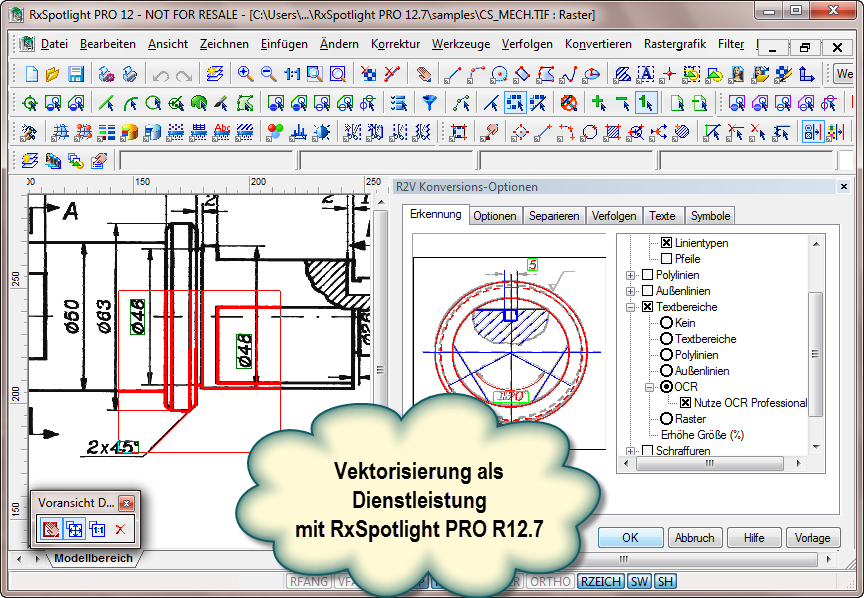
Task: Click red X in Voransicht toolbar
Action: click(x=120, y=529)
